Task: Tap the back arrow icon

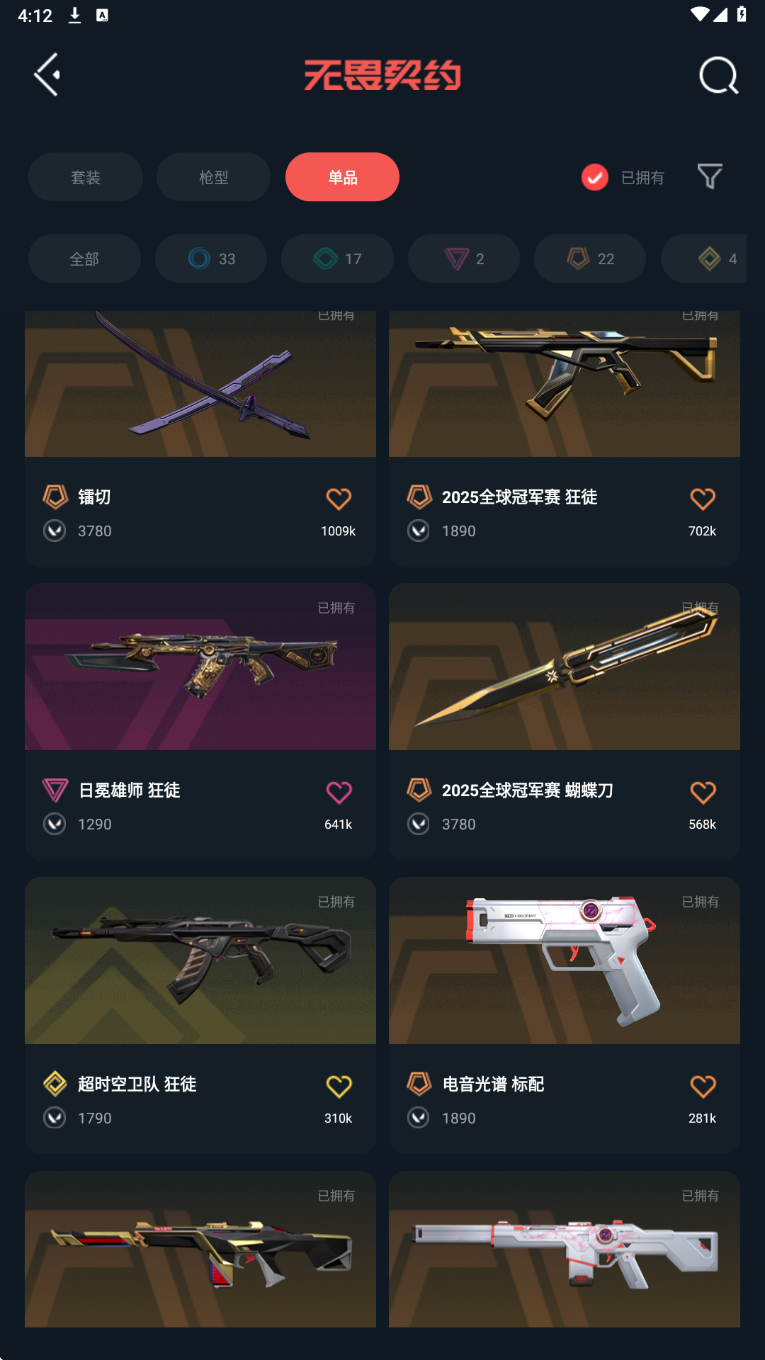Action: (x=47, y=75)
